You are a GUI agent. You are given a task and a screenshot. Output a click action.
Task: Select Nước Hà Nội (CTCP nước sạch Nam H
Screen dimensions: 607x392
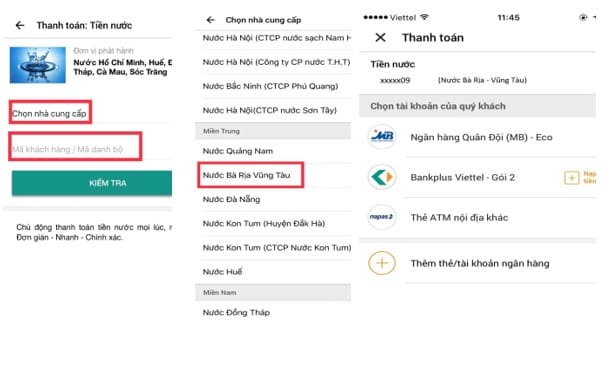(276, 38)
